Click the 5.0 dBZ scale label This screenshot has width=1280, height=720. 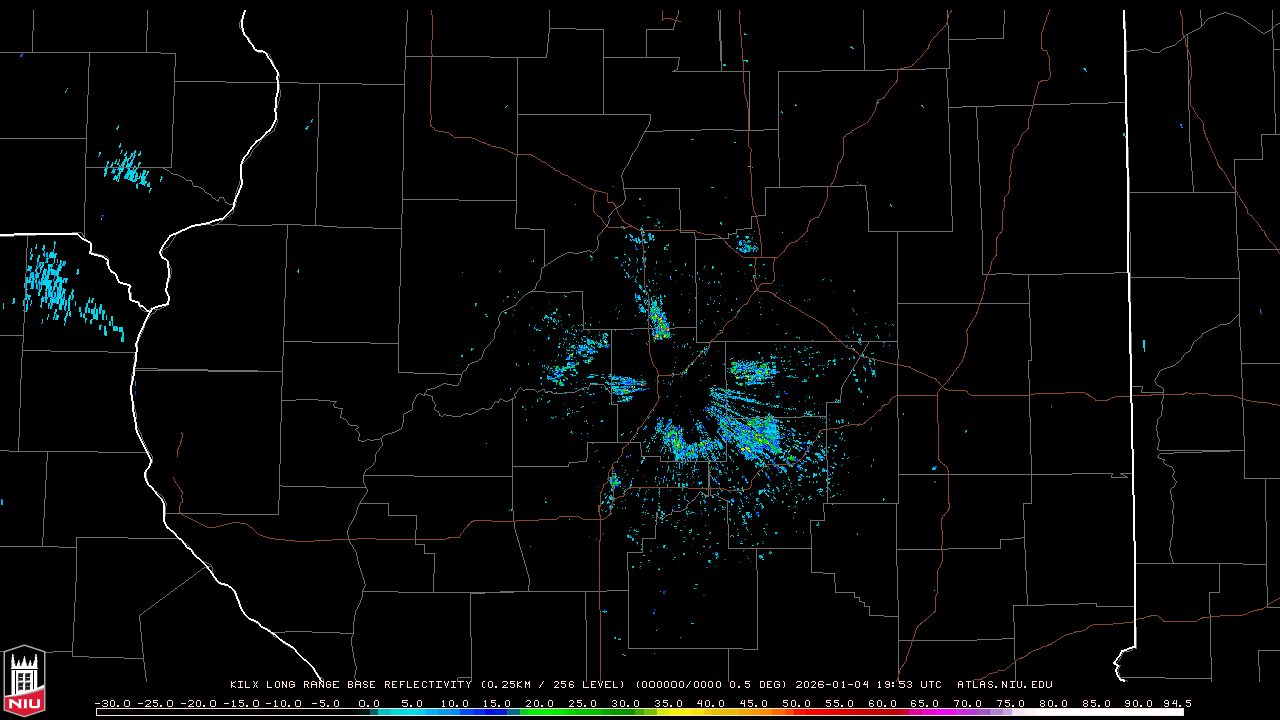tap(412, 703)
